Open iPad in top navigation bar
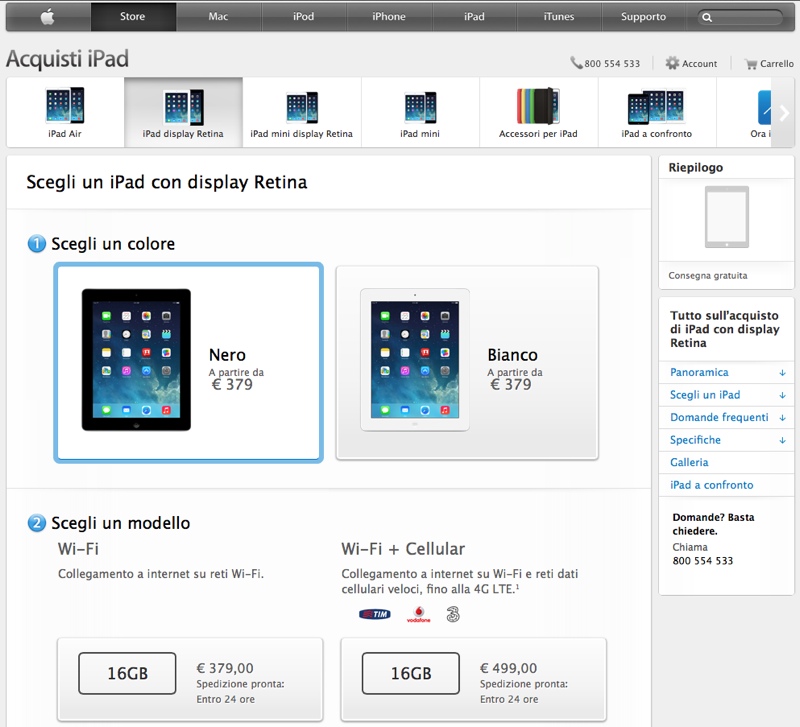The image size is (800, 727). pos(474,16)
